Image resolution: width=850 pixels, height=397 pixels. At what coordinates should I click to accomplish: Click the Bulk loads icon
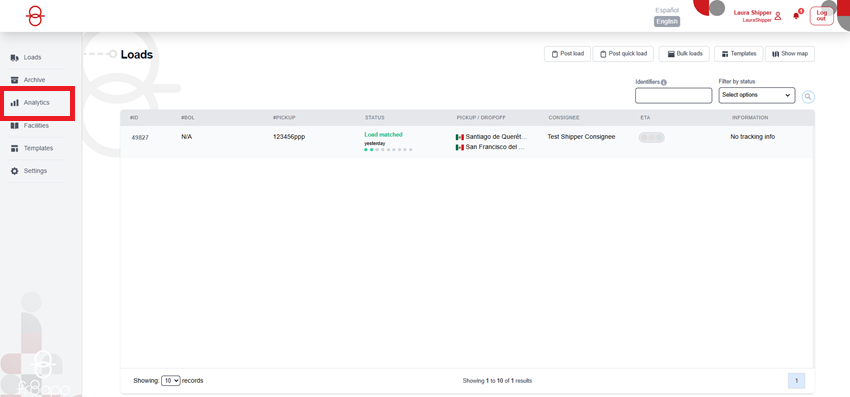click(671, 54)
